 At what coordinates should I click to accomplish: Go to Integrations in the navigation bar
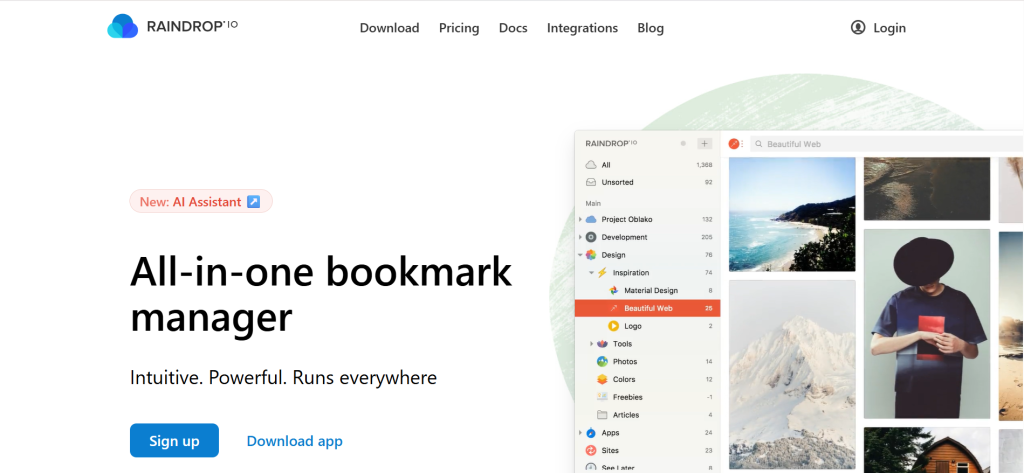point(582,28)
